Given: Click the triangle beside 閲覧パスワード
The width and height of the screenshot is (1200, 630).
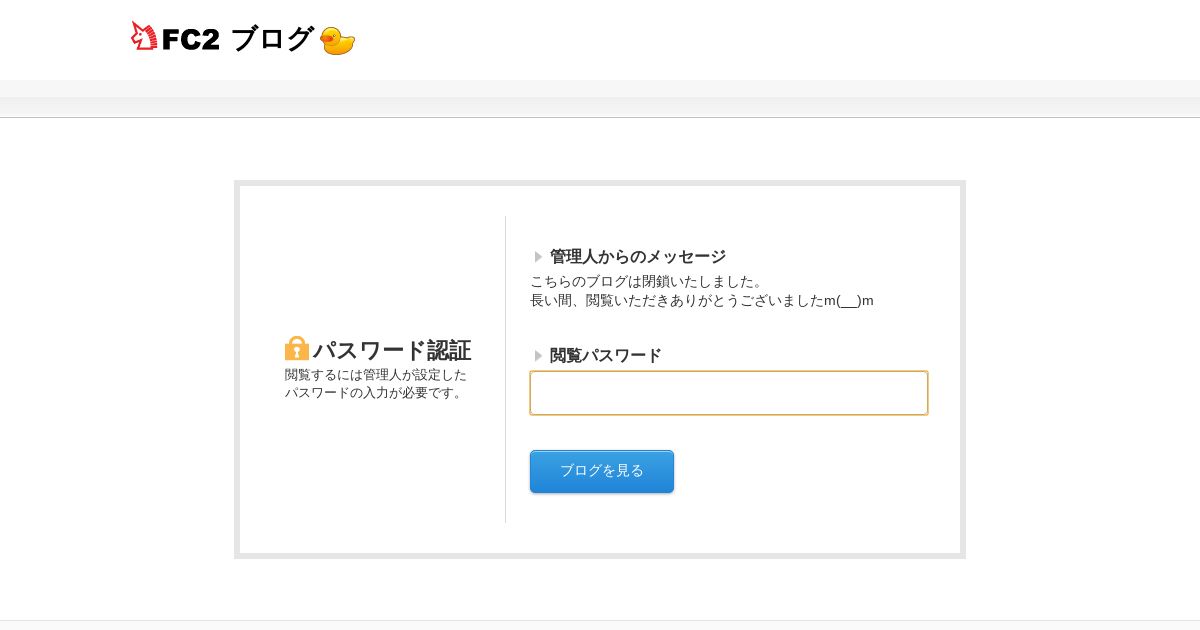Looking at the screenshot, I should (538, 356).
